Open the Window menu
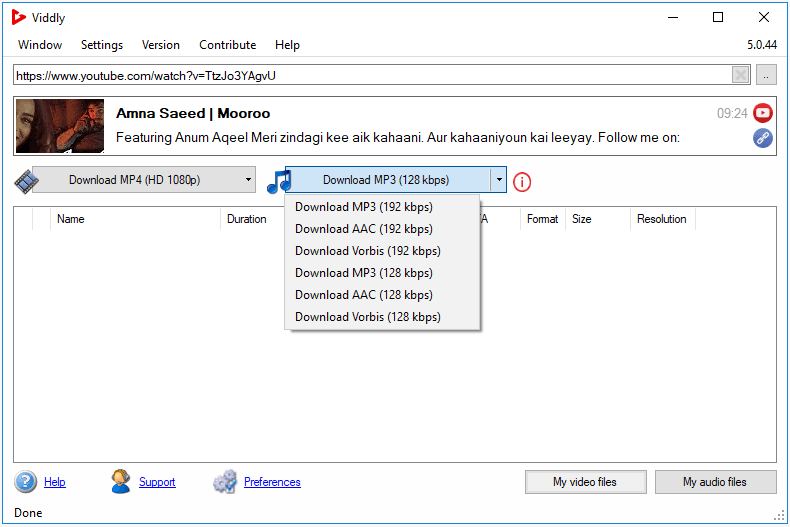Screen dimensions: 790x527 (x=40, y=45)
